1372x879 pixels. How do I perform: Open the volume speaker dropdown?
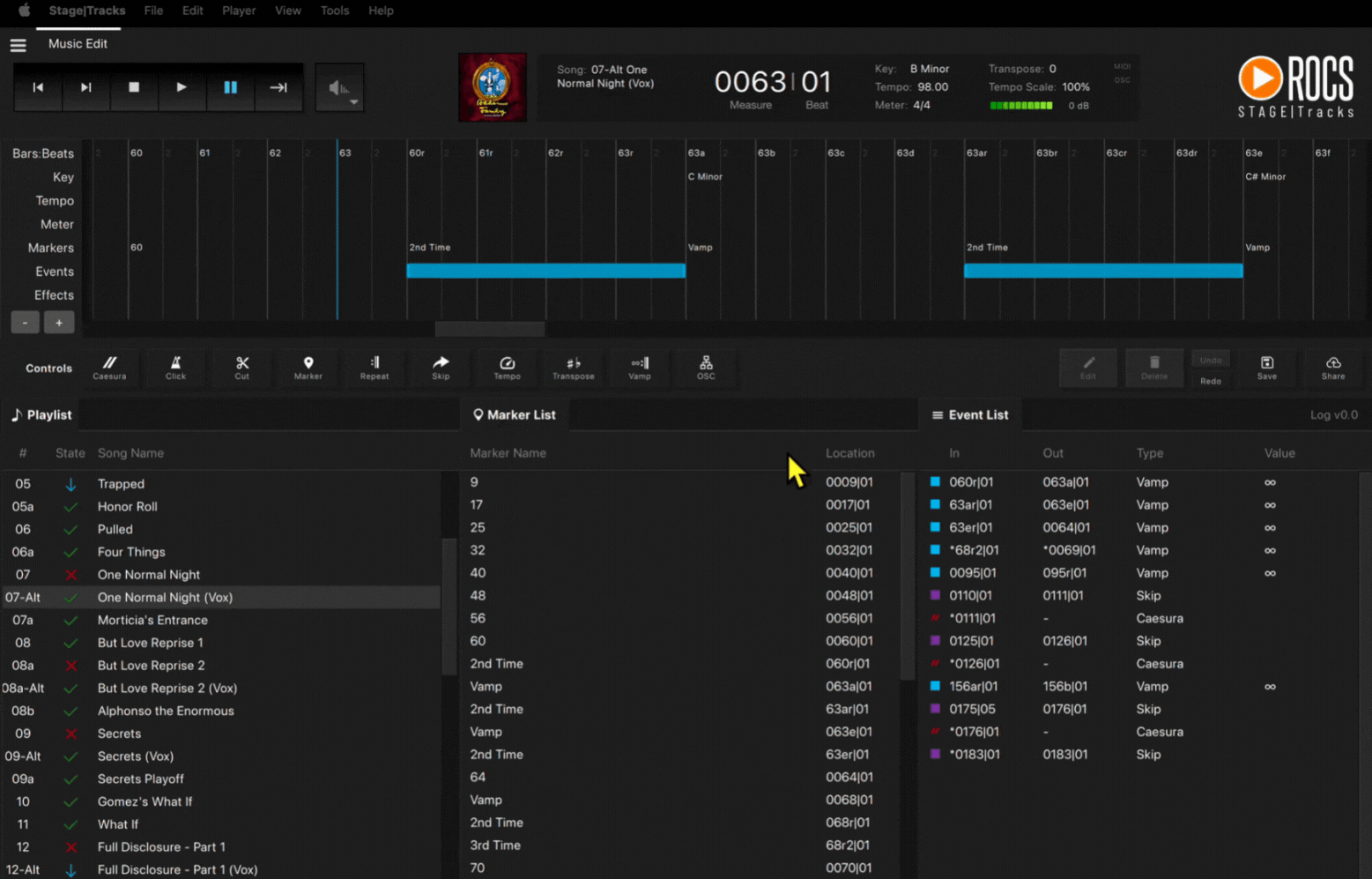340,88
